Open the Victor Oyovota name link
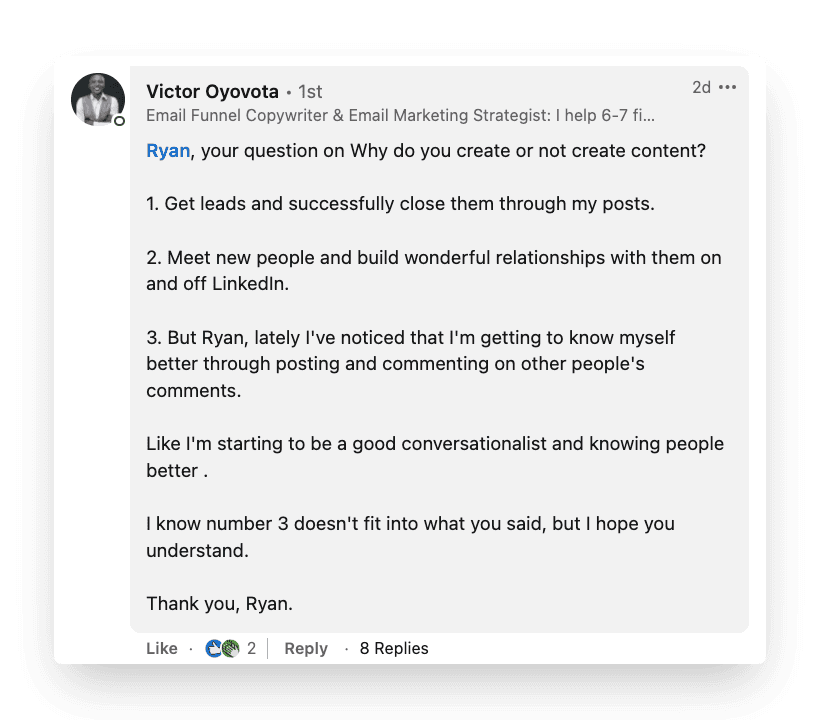Screen dimensions: 820x720 tap(212, 91)
